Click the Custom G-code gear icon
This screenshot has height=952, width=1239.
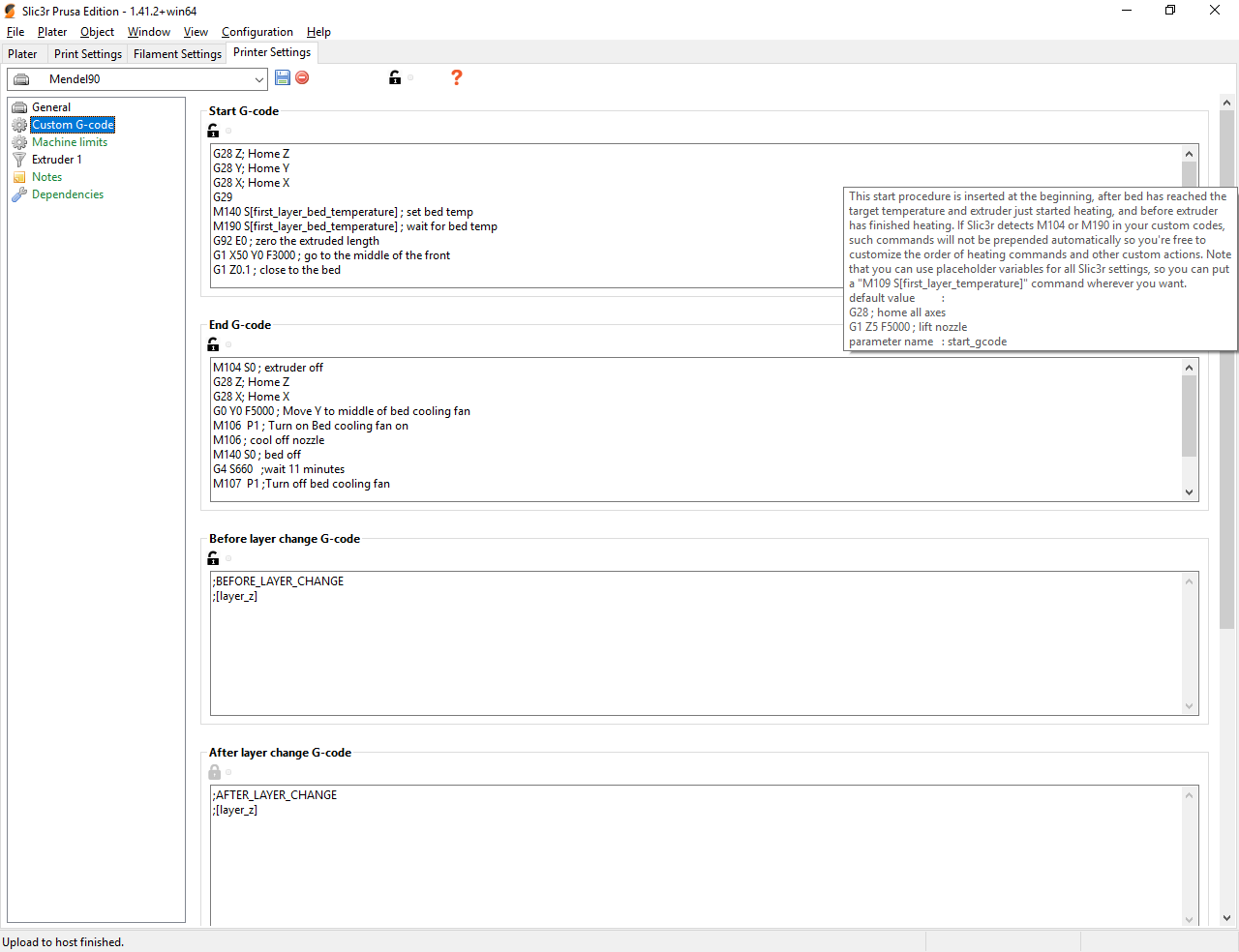tap(19, 125)
